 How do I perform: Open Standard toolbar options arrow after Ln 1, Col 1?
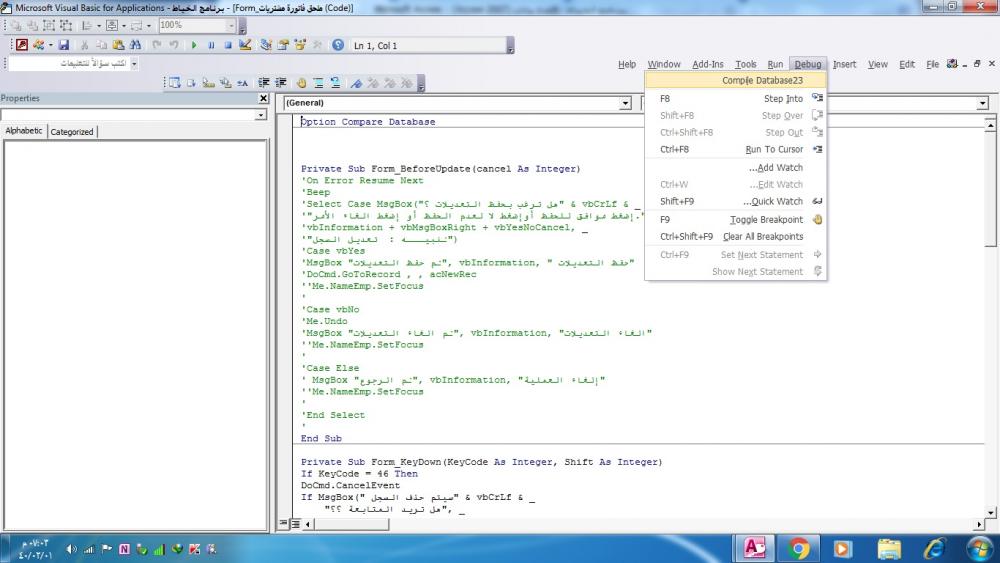(x=510, y=45)
